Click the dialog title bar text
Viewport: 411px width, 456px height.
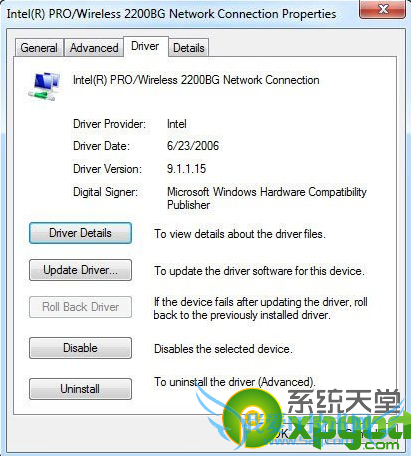click(x=171, y=14)
